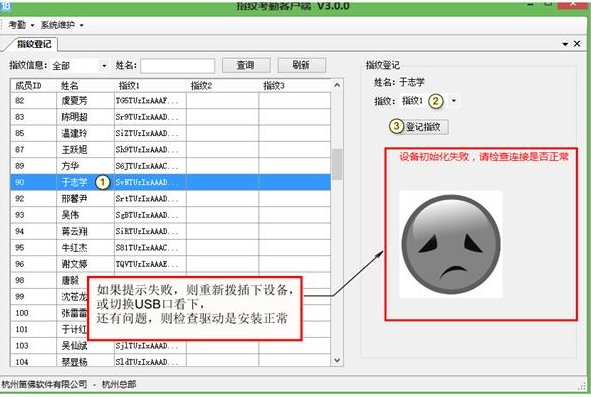591x397 pixels.
Task: Click the table scrollbar up arrow
Action: 337,85
